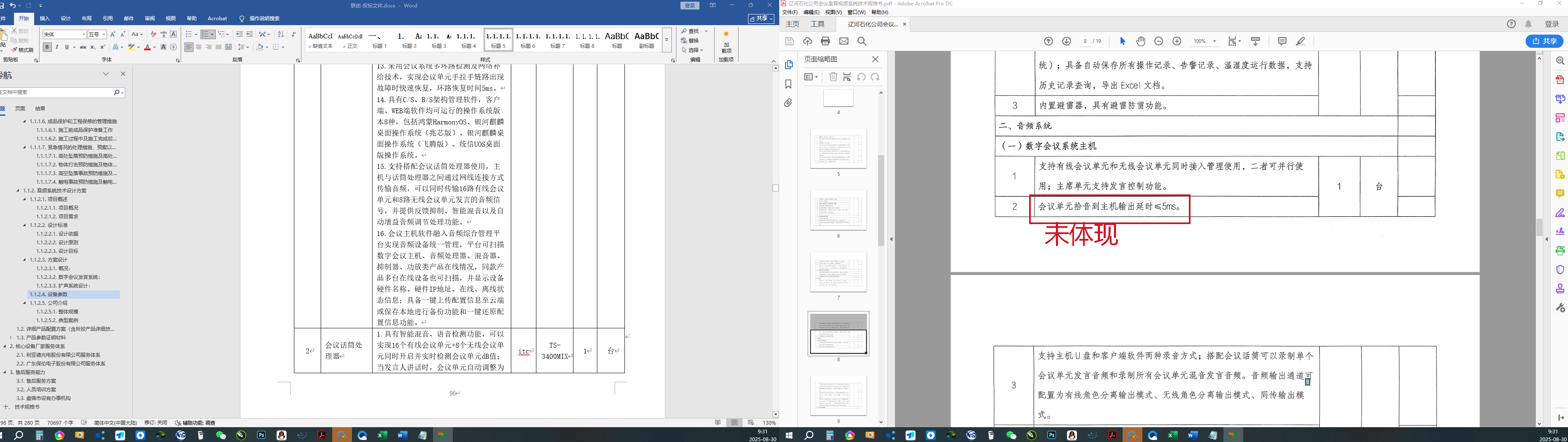1568x442 pixels.
Task: Increase font size with grow font icon
Action: (113, 34)
